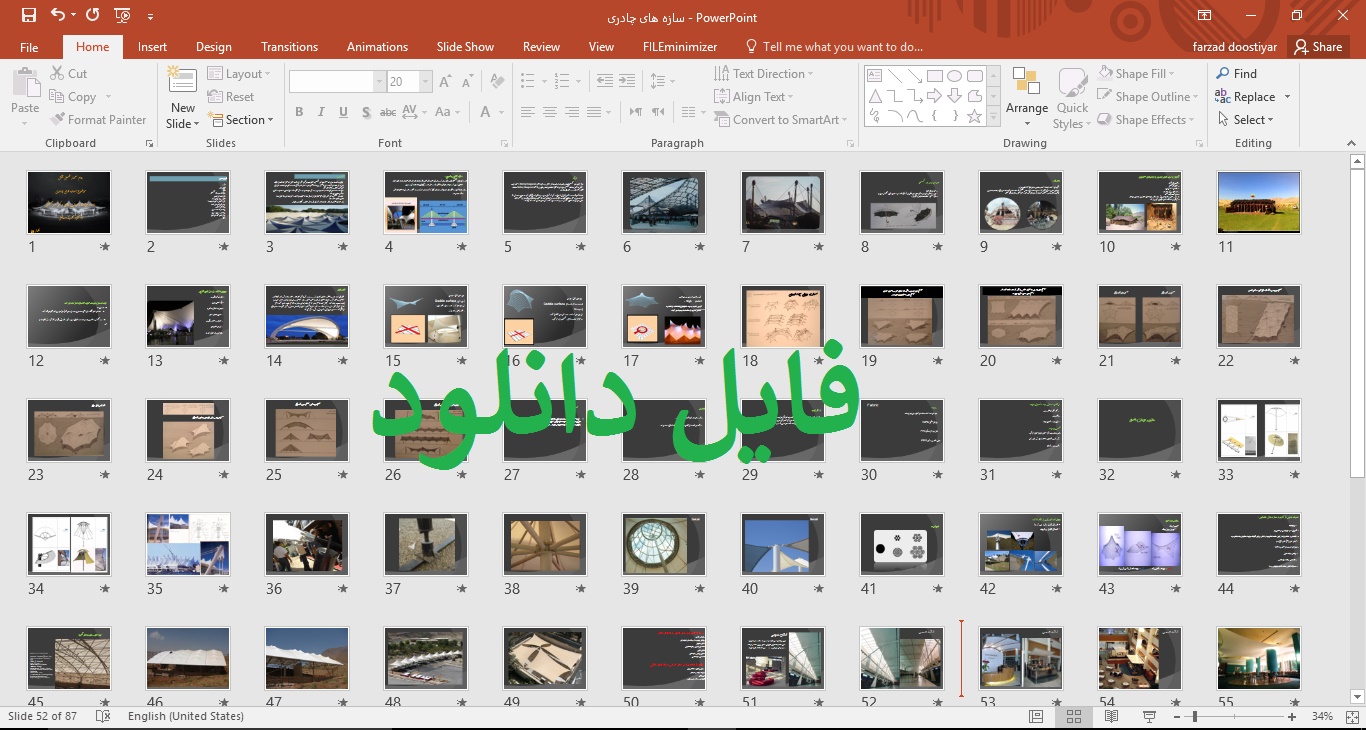
Task: Start slide show from beginning icon
Action: tap(123, 16)
